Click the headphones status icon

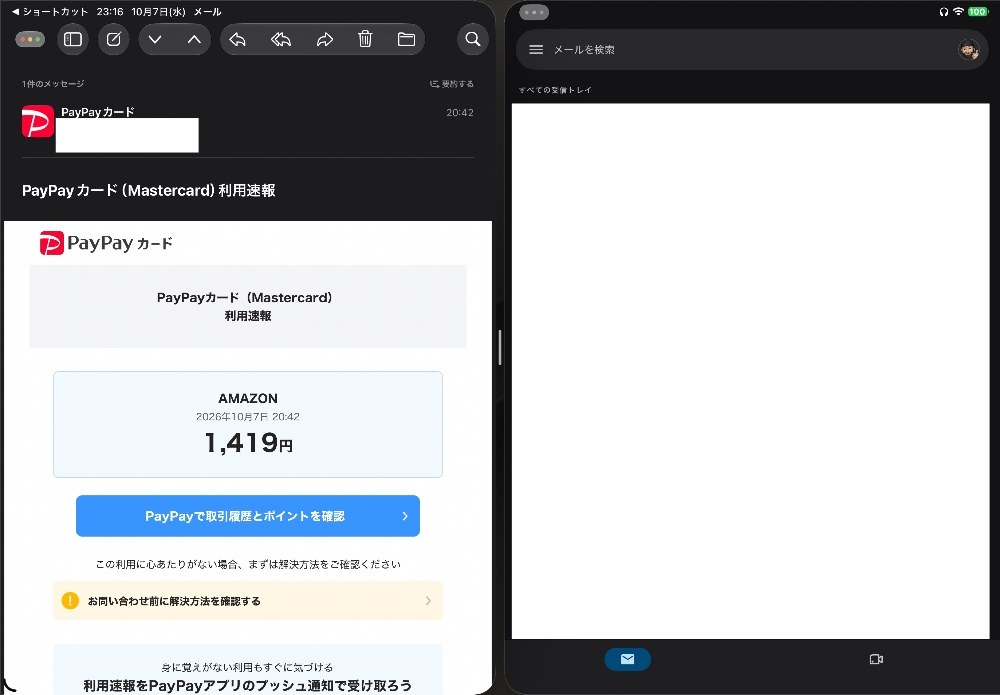click(x=944, y=11)
